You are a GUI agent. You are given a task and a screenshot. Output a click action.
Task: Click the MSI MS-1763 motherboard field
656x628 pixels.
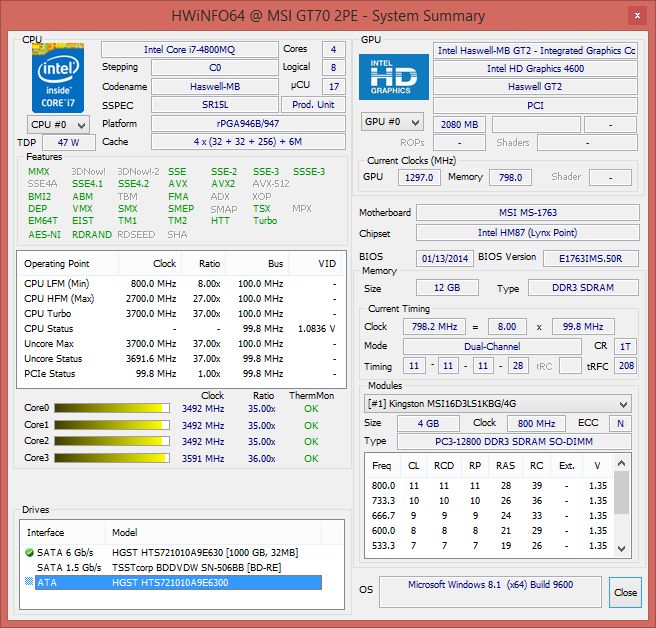click(528, 213)
